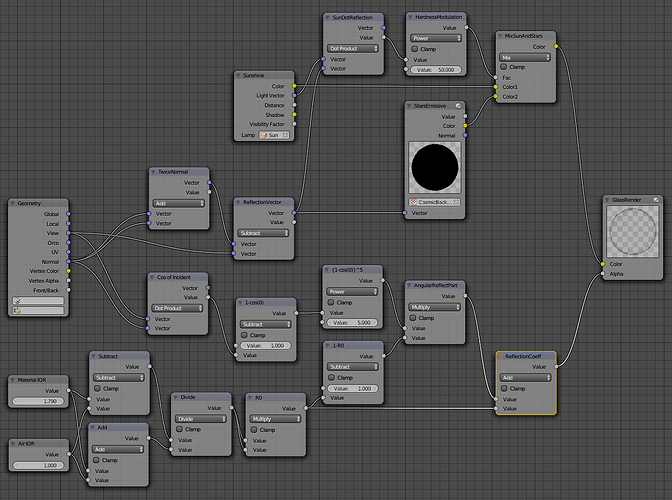
Task: Click the material icon beside CosmicBack field
Action: pos(413,202)
